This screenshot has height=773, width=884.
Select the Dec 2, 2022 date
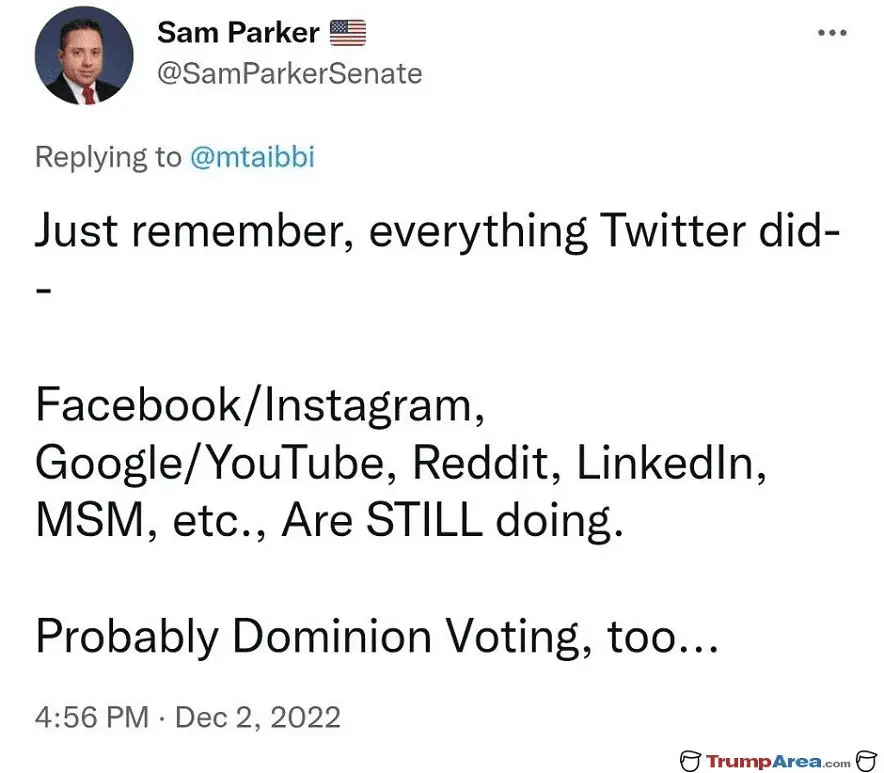tap(258, 716)
